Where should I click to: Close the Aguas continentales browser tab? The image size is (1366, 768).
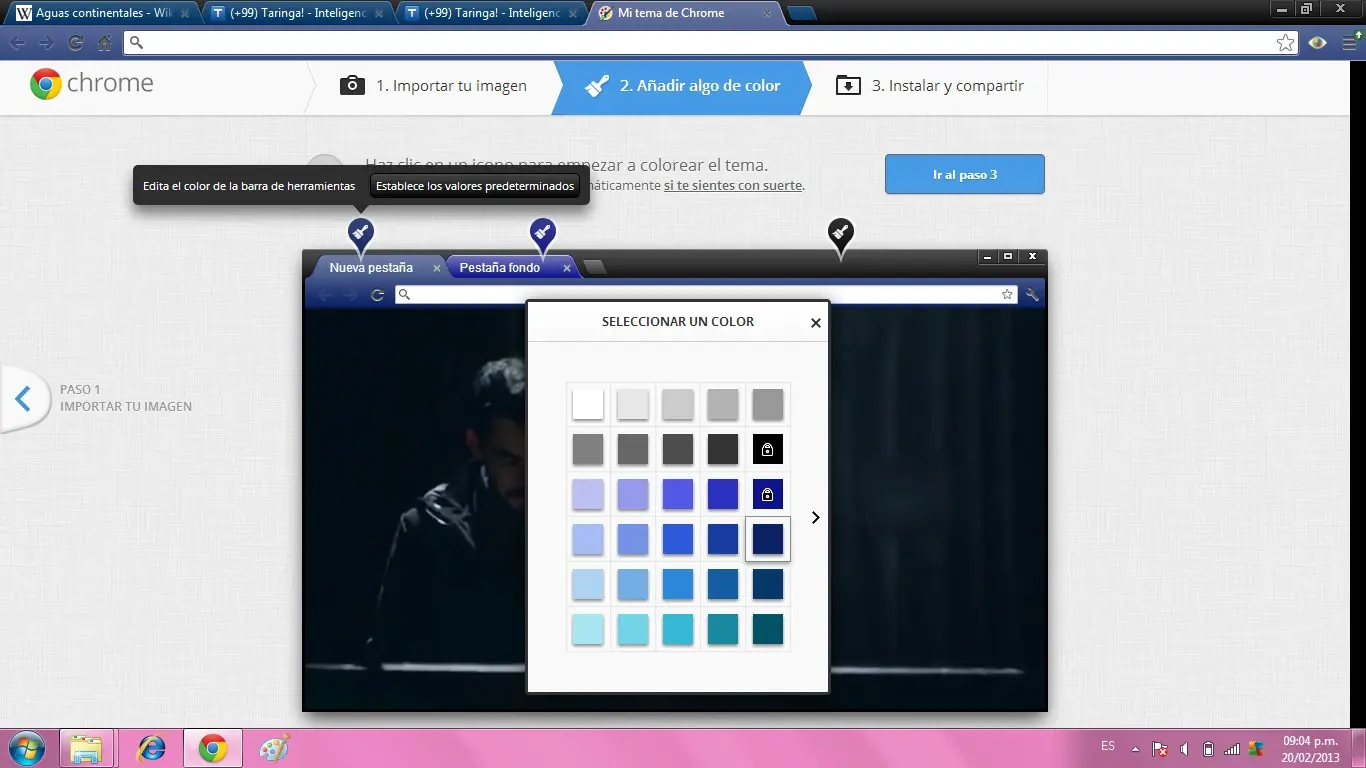pos(184,14)
